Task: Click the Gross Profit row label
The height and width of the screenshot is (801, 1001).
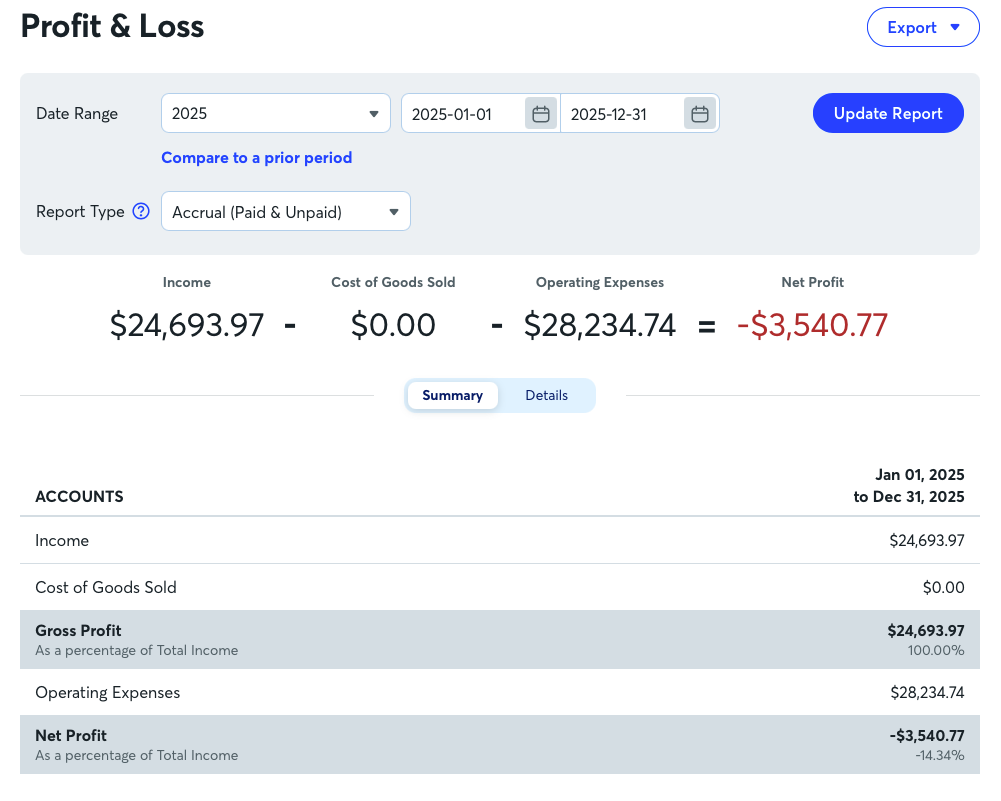Action: (78, 630)
